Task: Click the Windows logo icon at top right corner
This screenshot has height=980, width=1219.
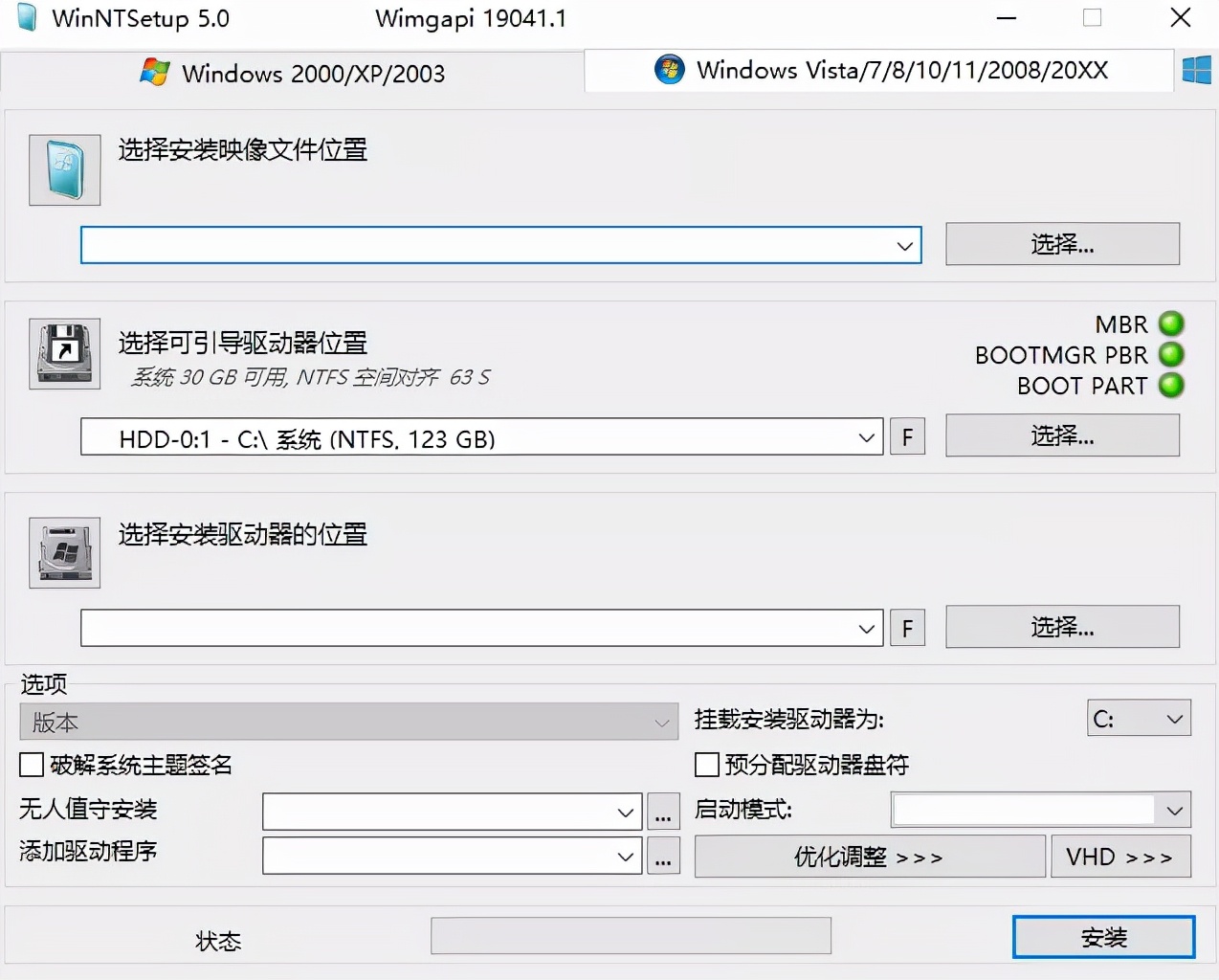Action: pos(1196,70)
